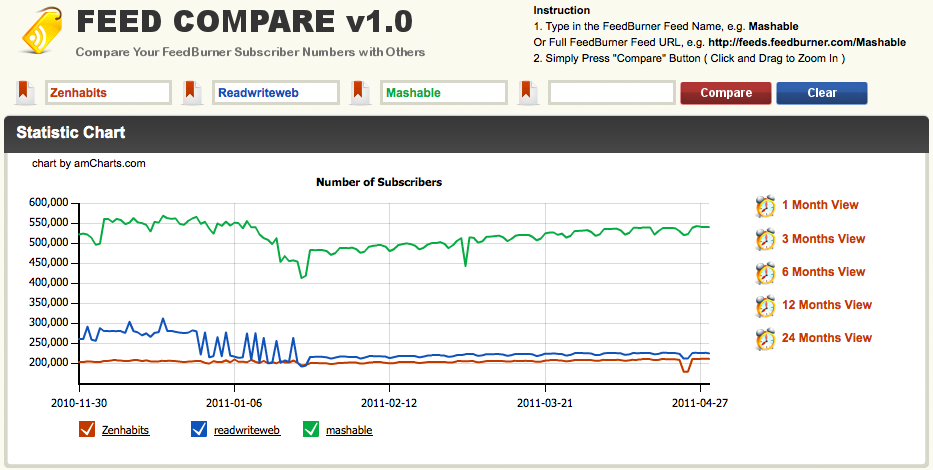Hide the green mashable series checkbox
Viewport: 933px width, 470px height.
(311, 430)
